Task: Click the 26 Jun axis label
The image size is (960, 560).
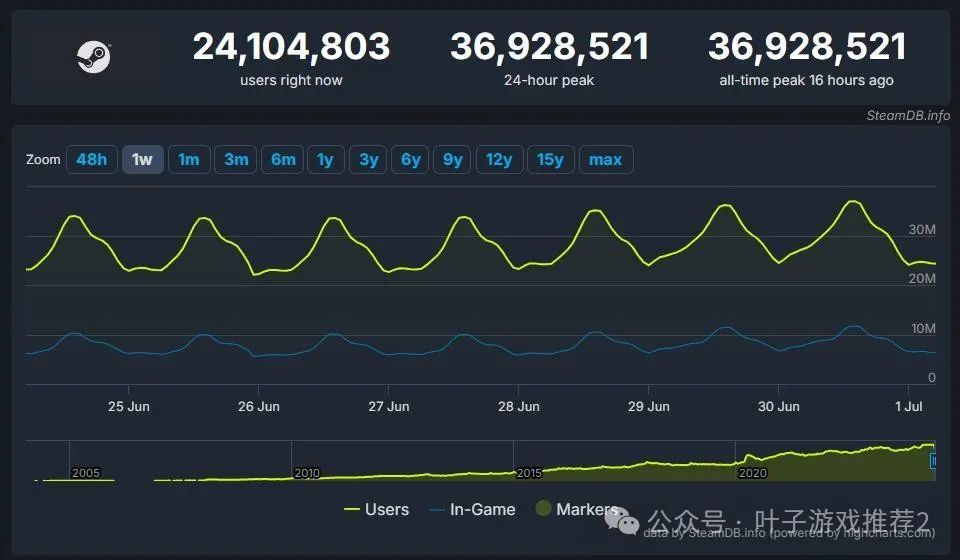Action: pos(258,406)
